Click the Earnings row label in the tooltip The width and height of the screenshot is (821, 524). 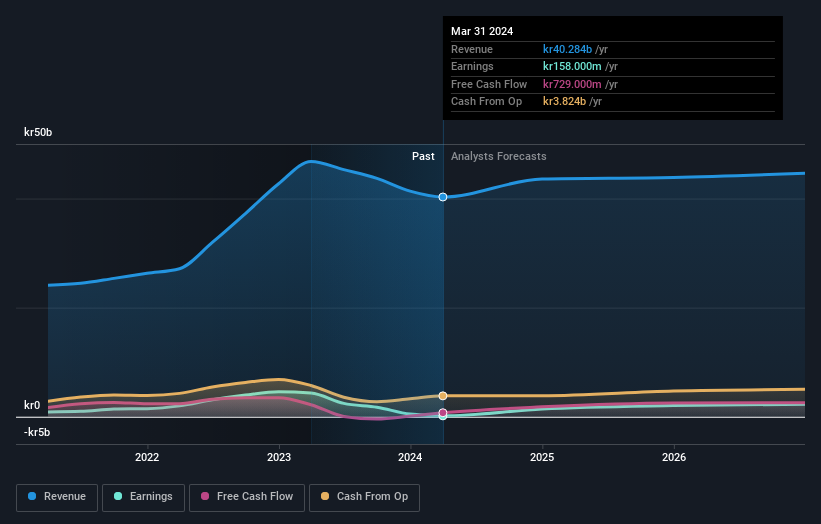(x=472, y=66)
